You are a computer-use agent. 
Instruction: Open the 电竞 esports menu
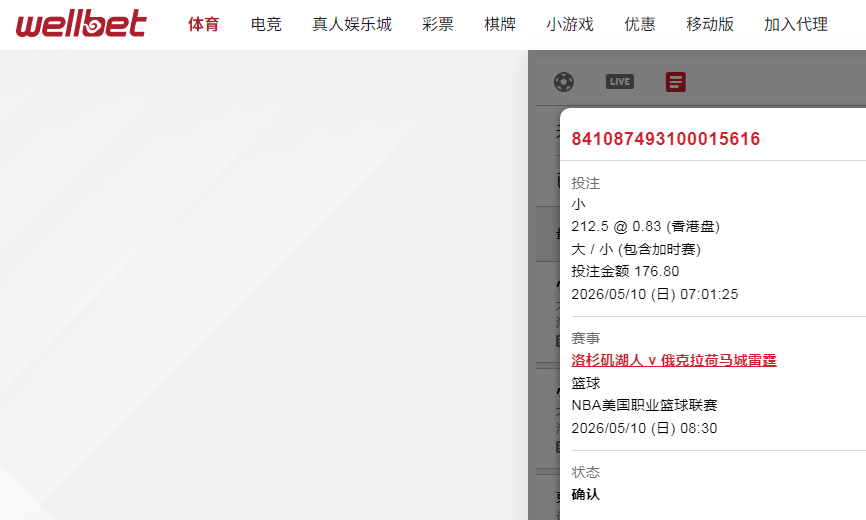pyautogui.click(x=266, y=24)
